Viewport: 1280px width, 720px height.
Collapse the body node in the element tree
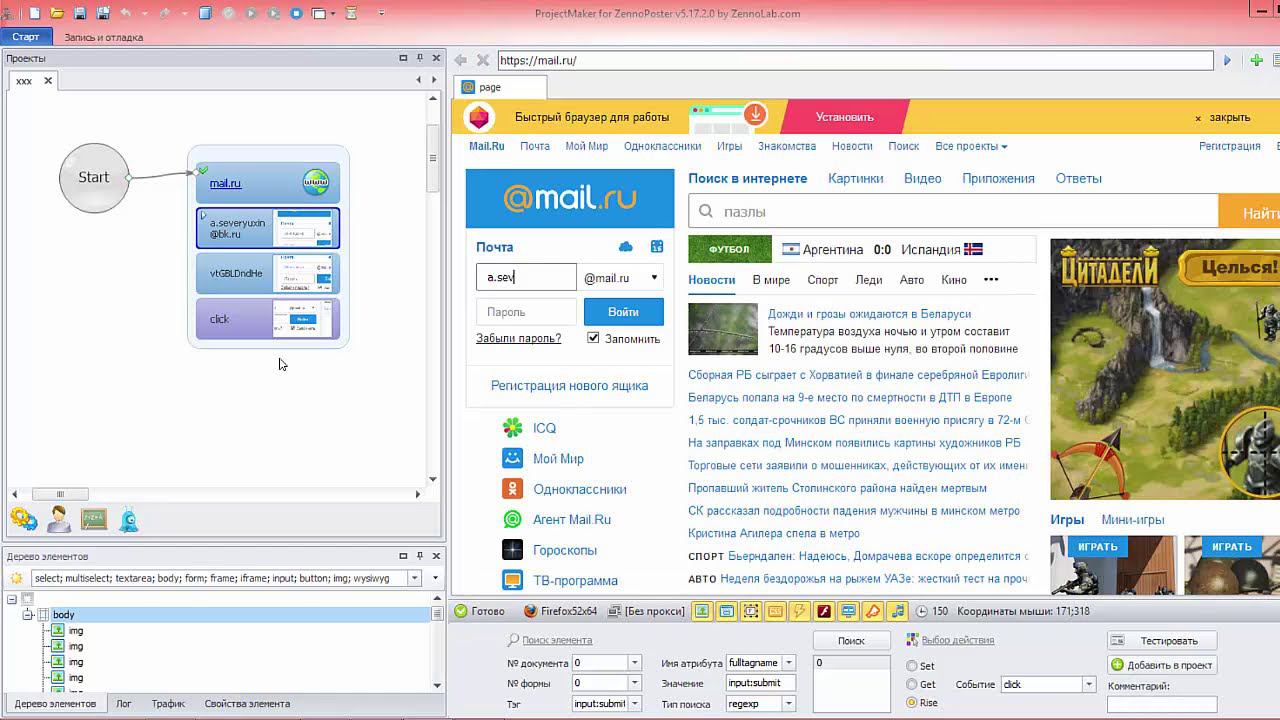tap(29, 615)
